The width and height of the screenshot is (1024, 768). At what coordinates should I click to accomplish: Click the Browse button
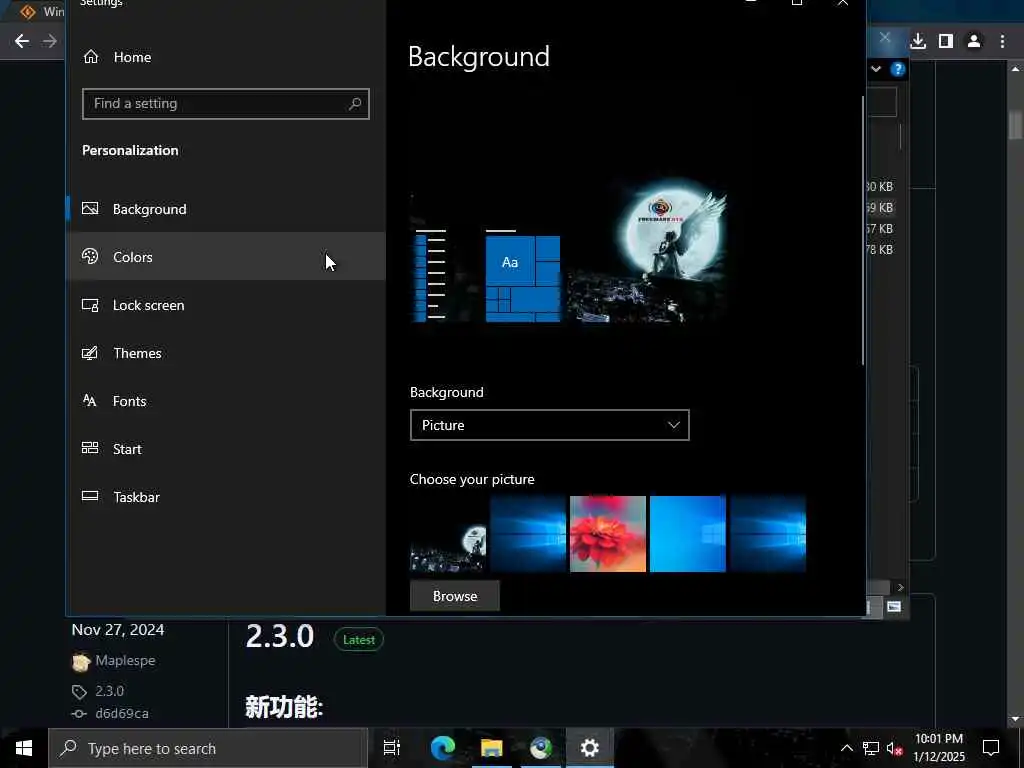pos(455,596)
